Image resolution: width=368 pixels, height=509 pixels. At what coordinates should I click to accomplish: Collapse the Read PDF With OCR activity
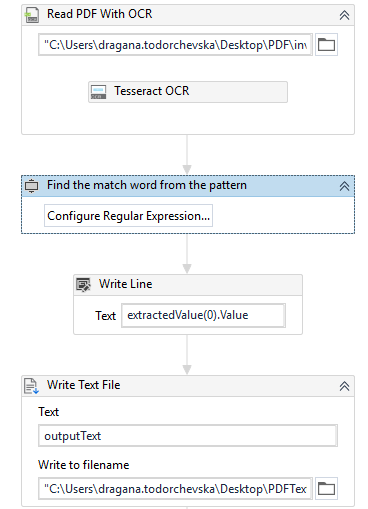[344, 15]
